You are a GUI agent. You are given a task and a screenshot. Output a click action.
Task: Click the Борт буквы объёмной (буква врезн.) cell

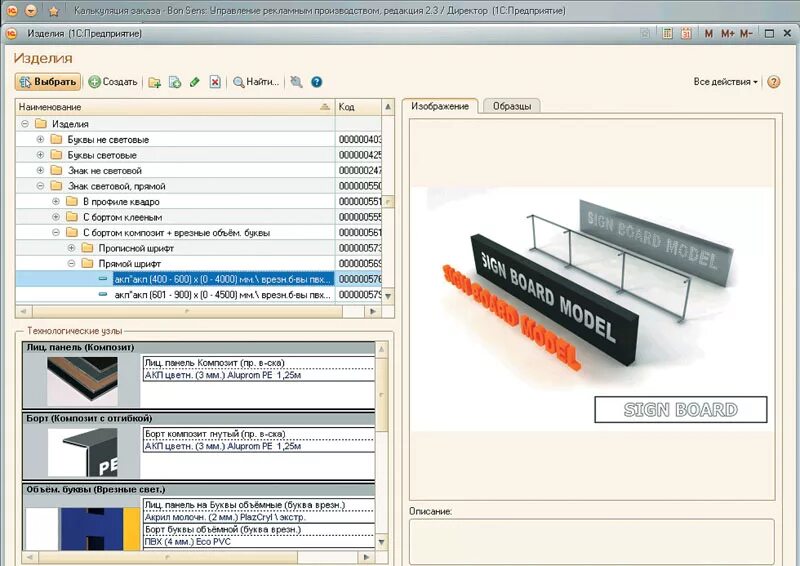(259, 529)
